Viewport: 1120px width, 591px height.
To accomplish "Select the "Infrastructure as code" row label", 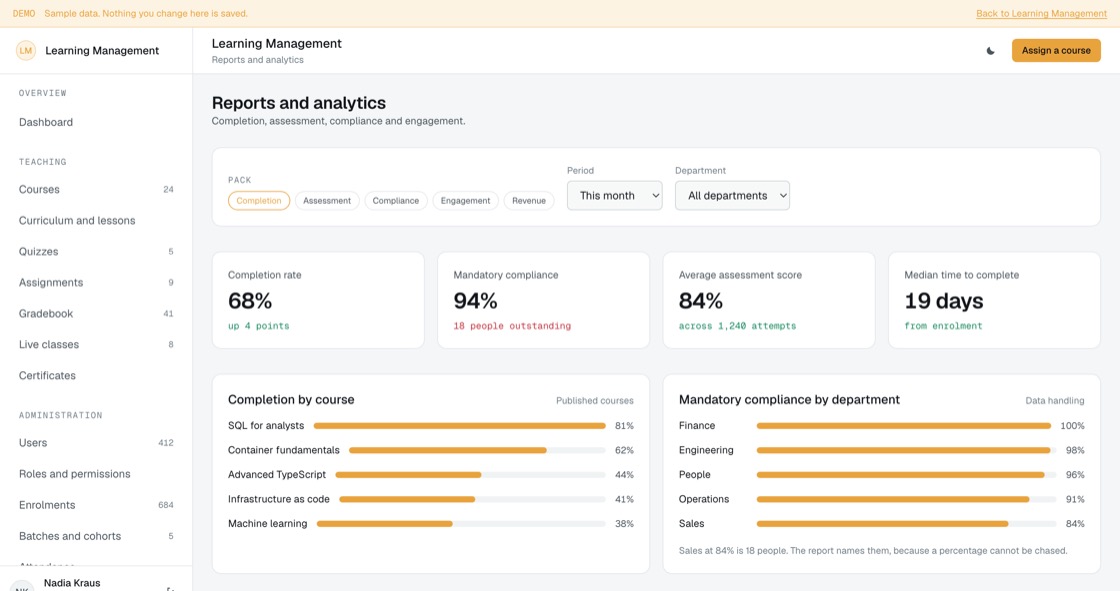I will pos(279,499).
